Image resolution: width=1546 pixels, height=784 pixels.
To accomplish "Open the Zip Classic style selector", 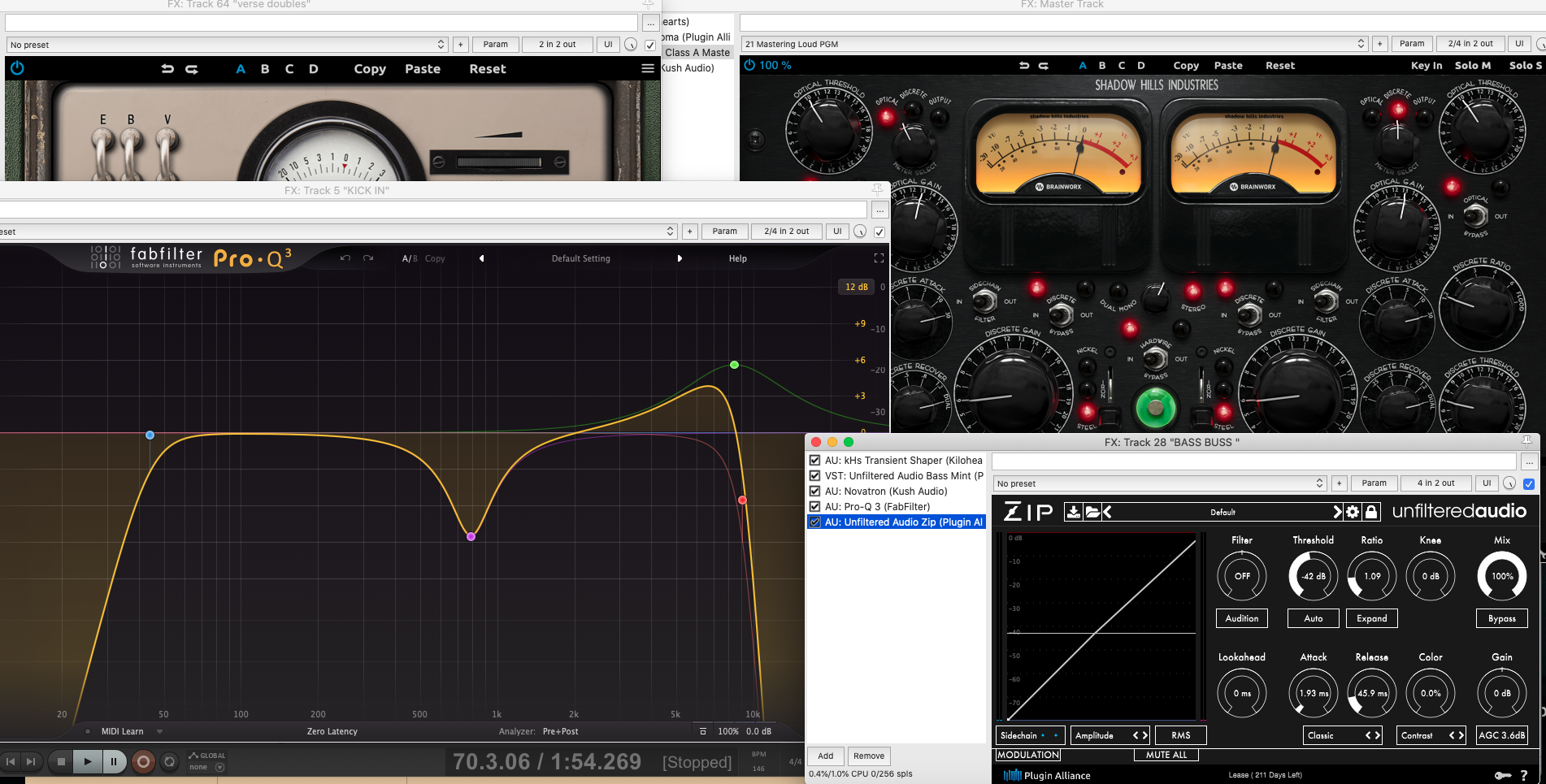I will coord(1343,735).
